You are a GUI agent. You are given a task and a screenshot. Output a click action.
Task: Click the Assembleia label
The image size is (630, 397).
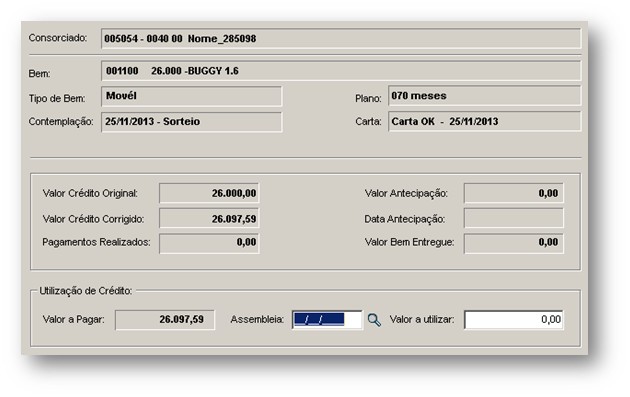pyautogui.click(x=257, y=320)
